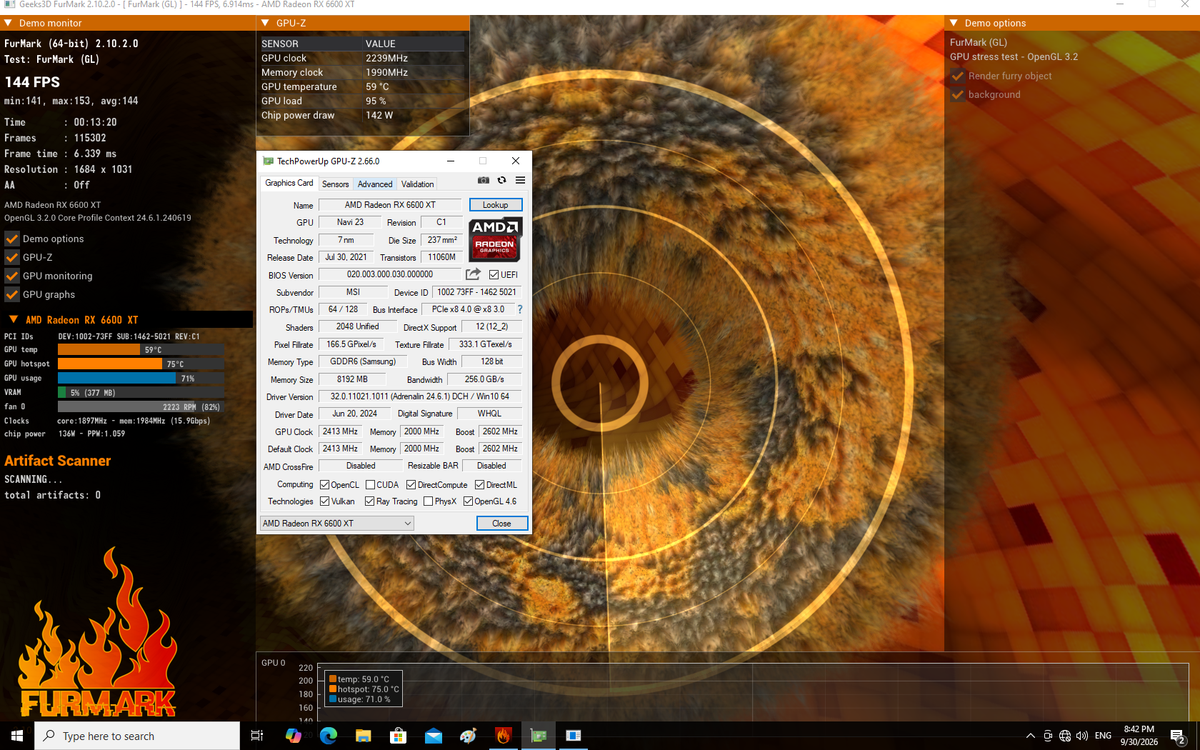This screenshot has height=750, width=1200.
Task: Click the Type here to search box
Action: pos(137,736)
